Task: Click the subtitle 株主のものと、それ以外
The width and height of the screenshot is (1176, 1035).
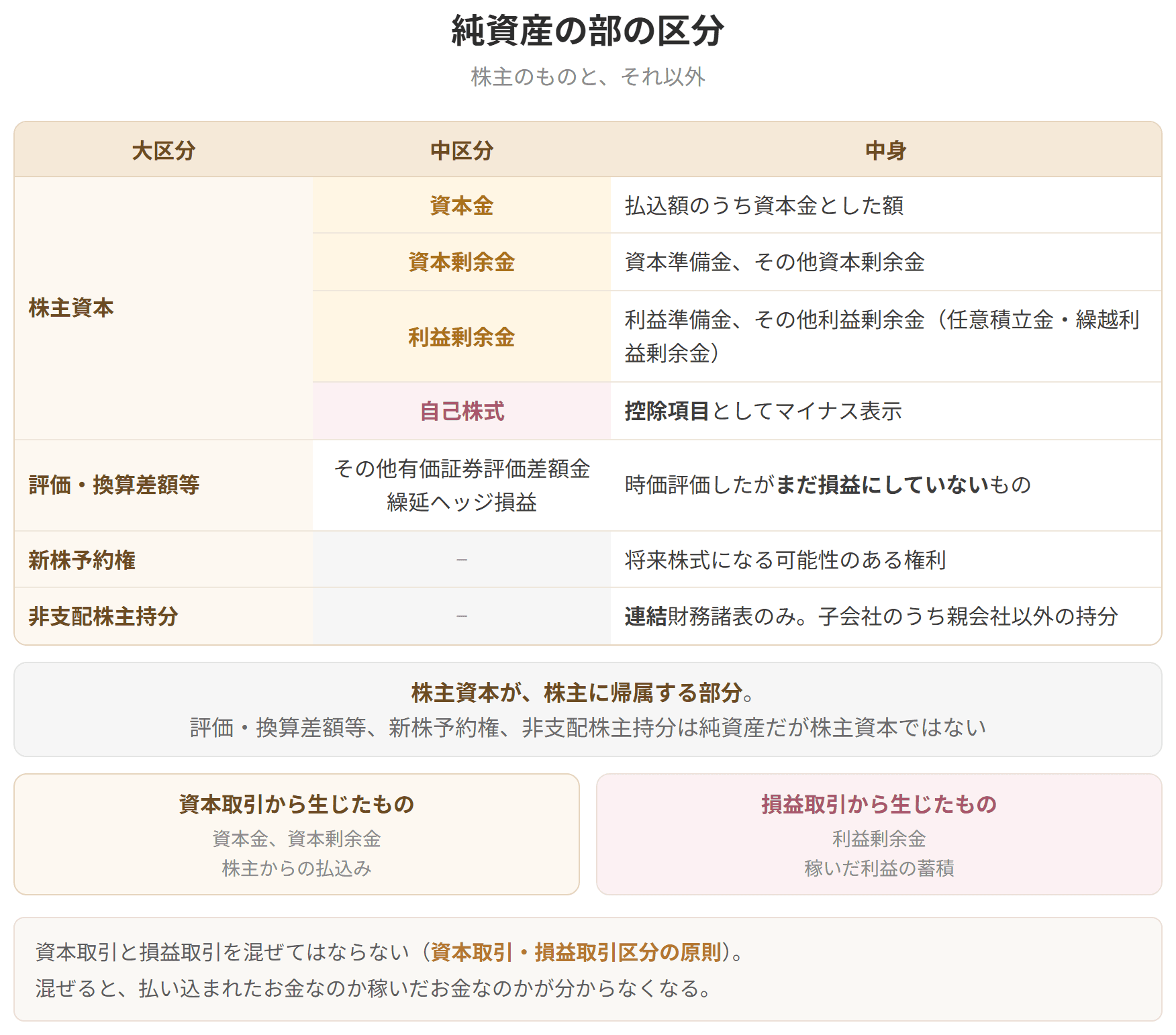Action: (x=587, y=77)
